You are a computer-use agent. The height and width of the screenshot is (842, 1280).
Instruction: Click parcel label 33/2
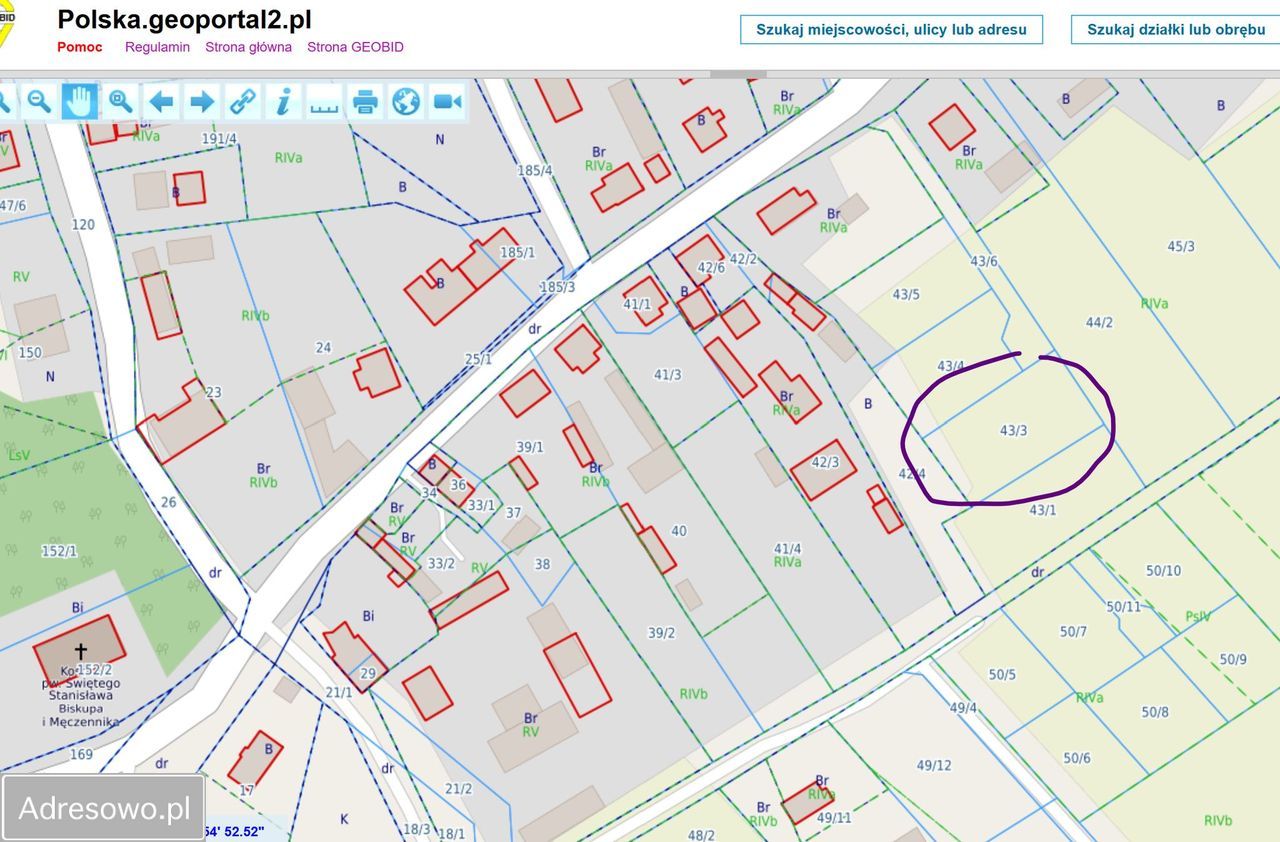pos(441,564)
